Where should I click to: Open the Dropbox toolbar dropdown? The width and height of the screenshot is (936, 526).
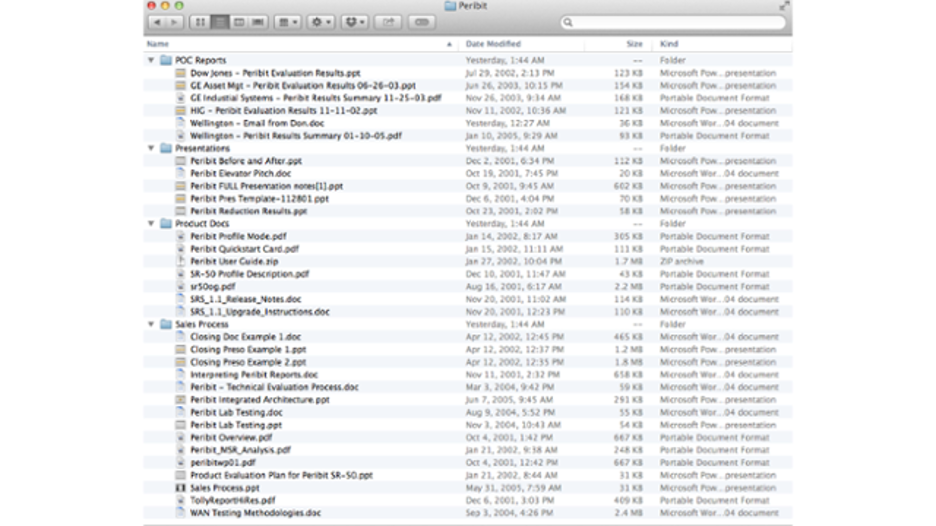click(x=354, y=22)
